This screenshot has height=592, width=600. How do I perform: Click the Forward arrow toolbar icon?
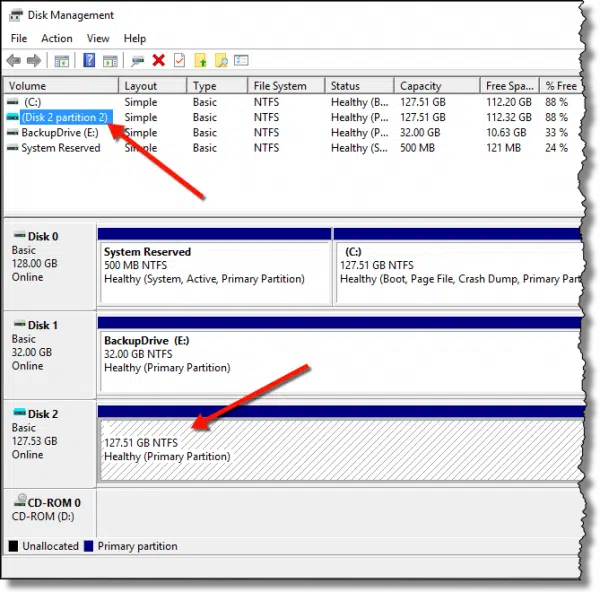(34, 61)
